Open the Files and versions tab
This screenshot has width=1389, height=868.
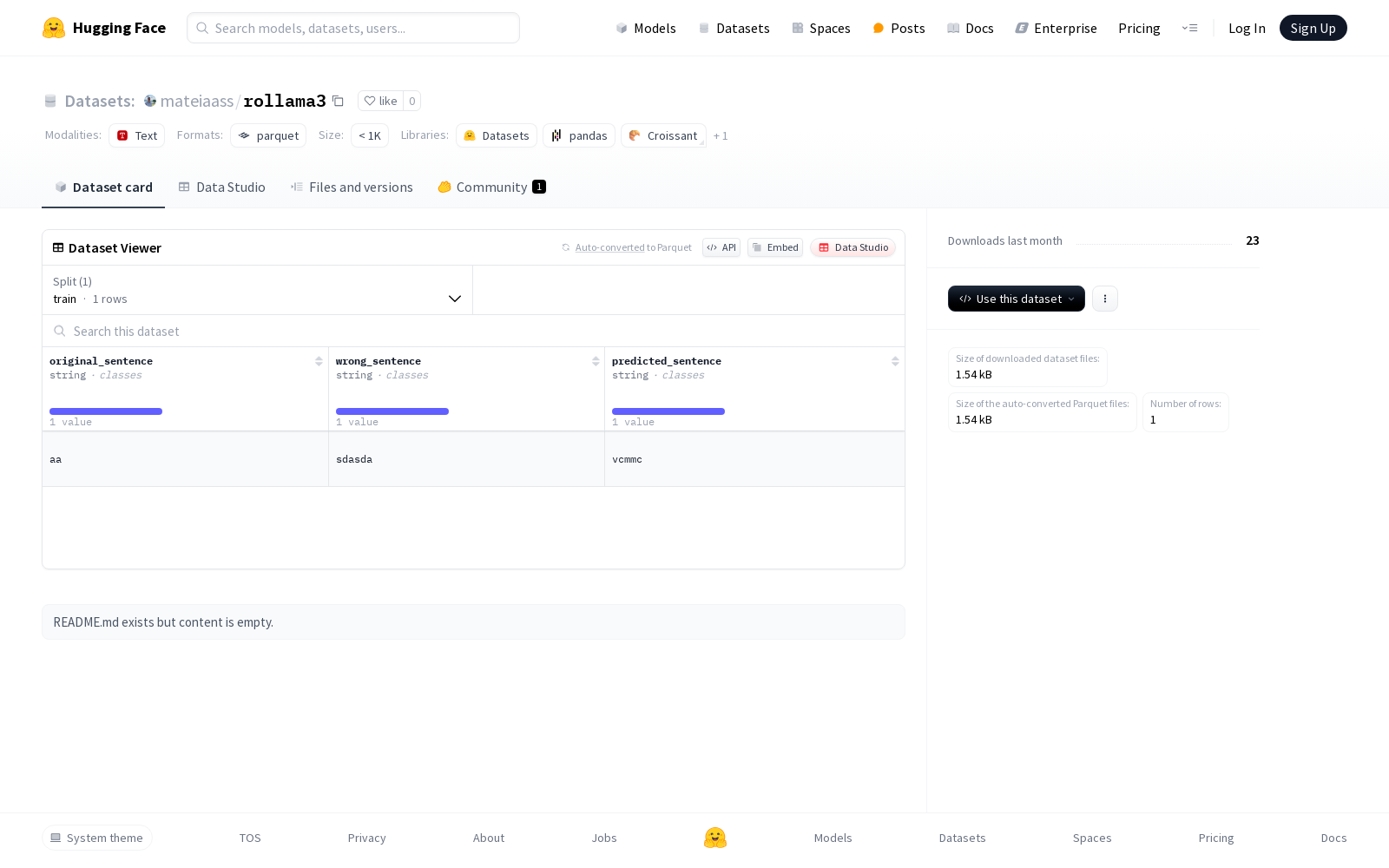[x=352, y=187]
